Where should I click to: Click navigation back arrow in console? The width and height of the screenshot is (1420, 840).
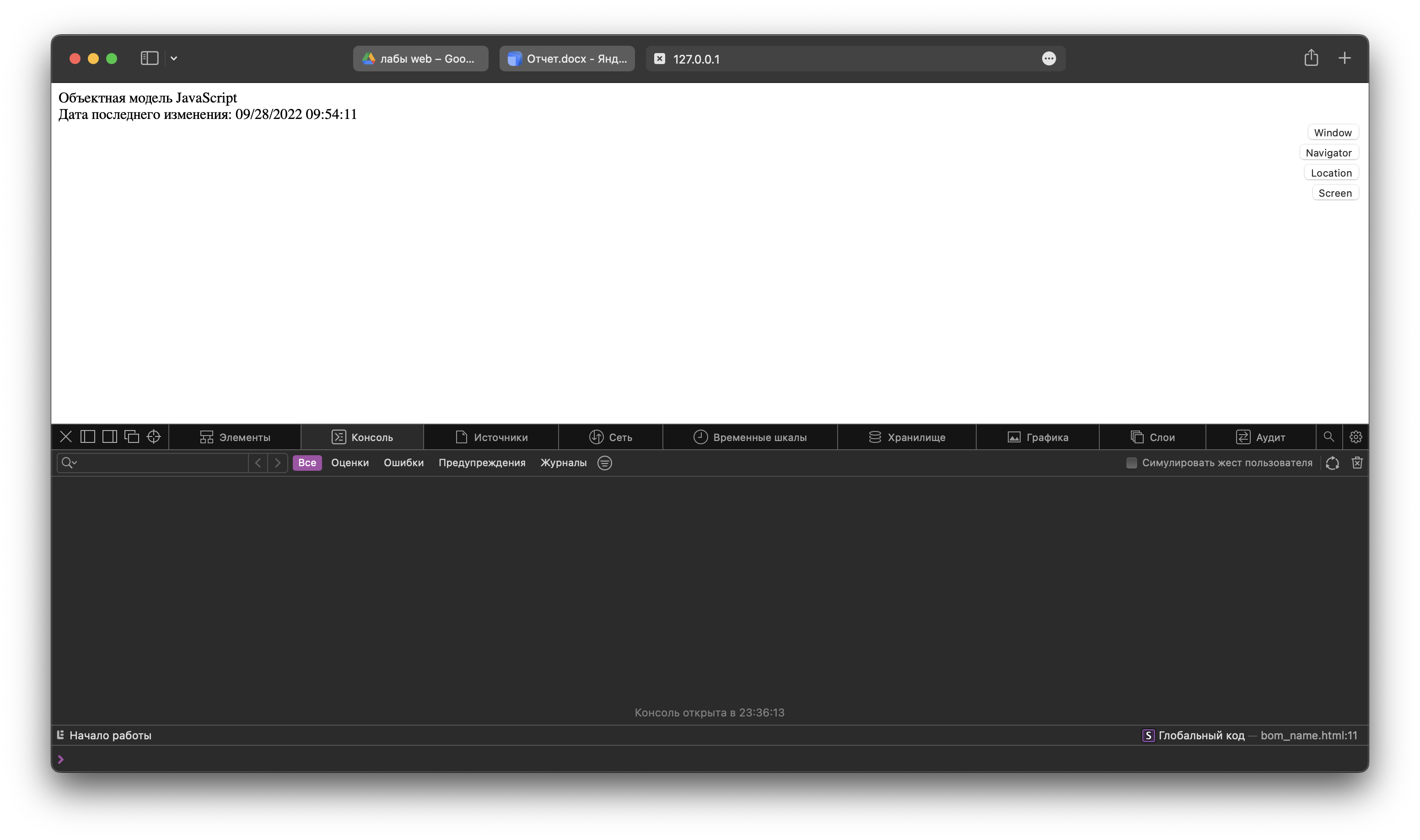258,462
